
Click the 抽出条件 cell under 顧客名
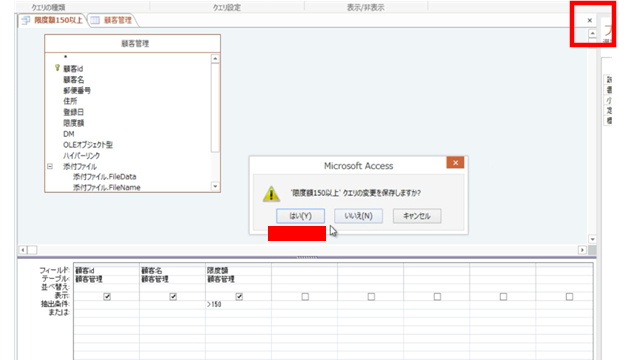(173, 304)
